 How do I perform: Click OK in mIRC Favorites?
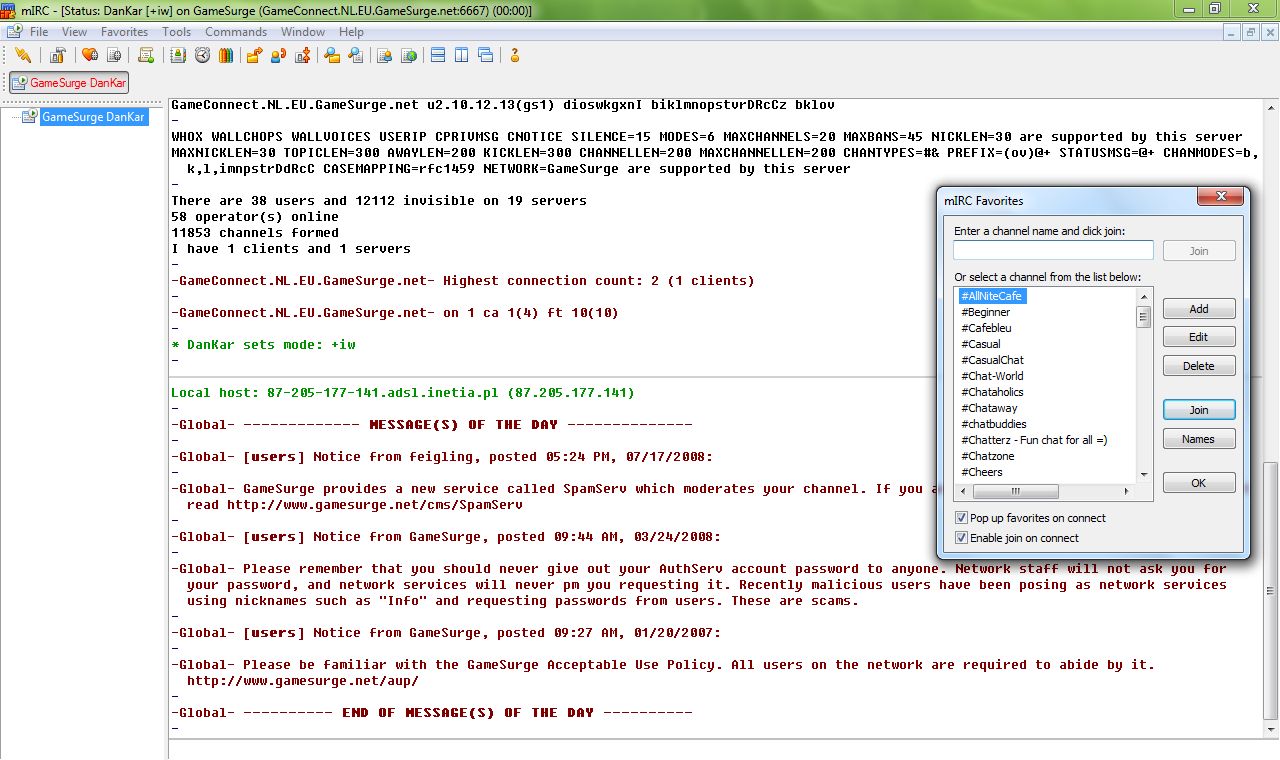coord(1199,483)
